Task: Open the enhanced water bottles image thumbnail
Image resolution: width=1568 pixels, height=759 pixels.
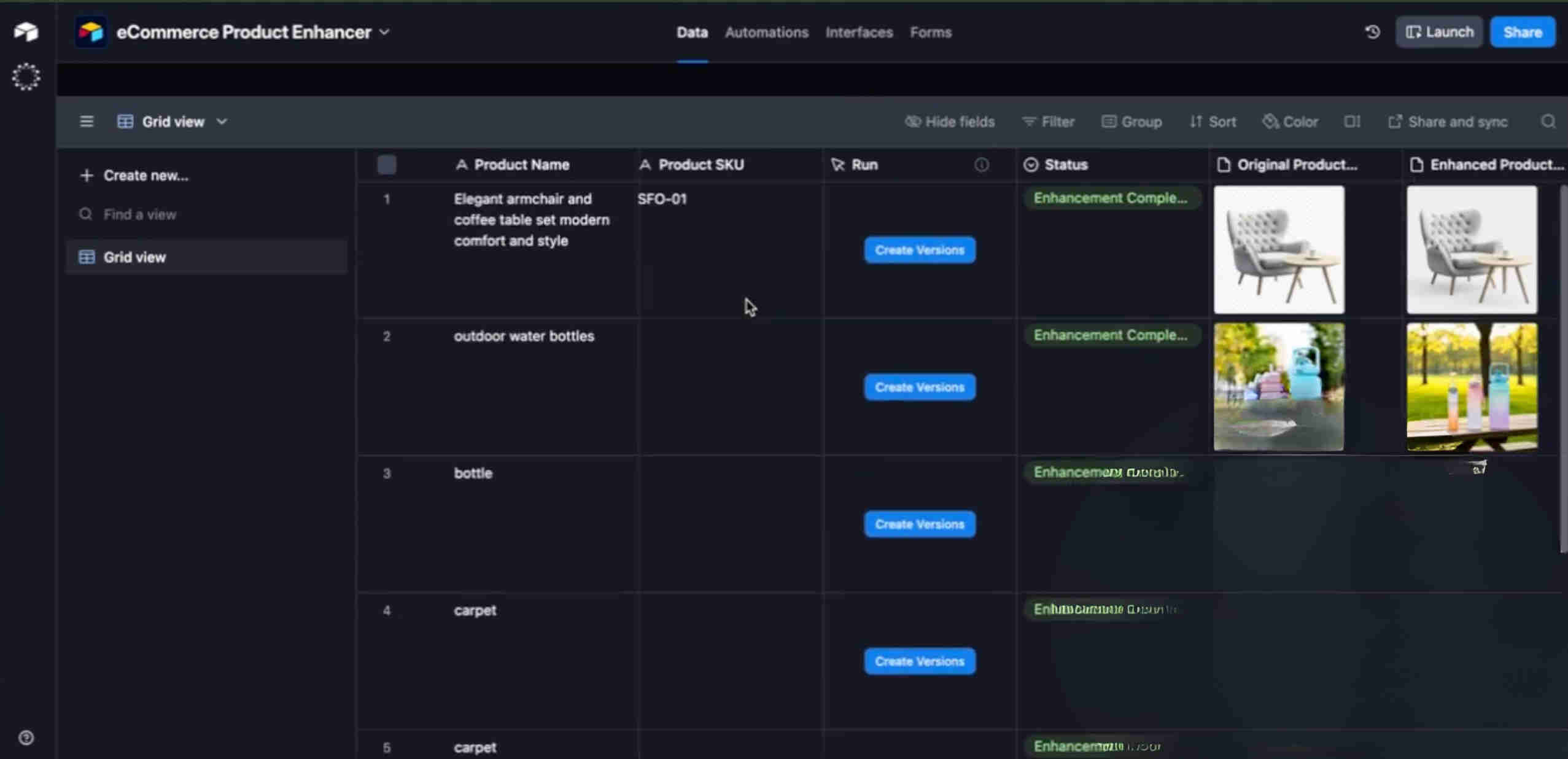Action: (x=1472, y=387)
